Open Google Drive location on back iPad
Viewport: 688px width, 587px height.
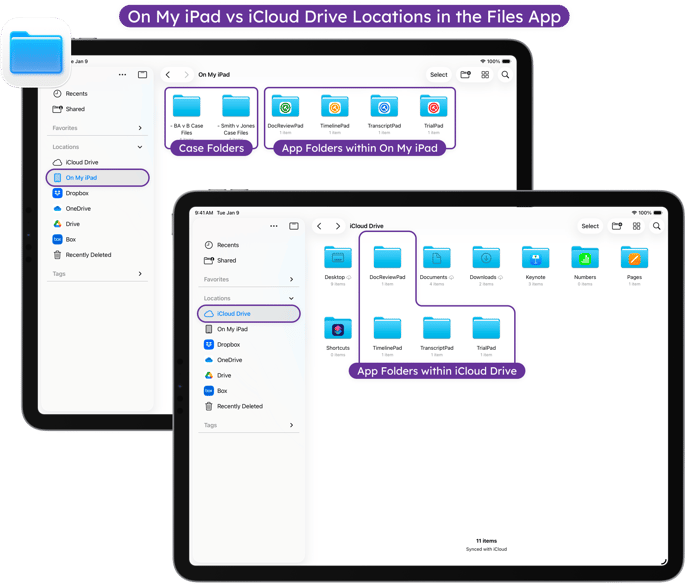tap(66, 224)
